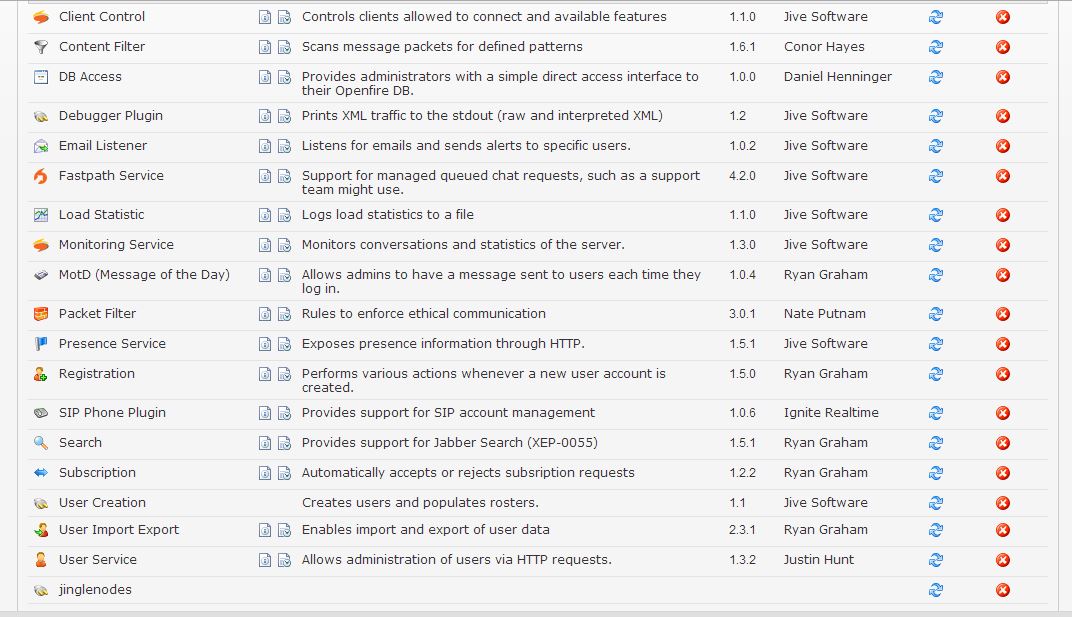Remove the SIP Phone Plugin
1072x617 pixels.
click(x=1003, y=414)
